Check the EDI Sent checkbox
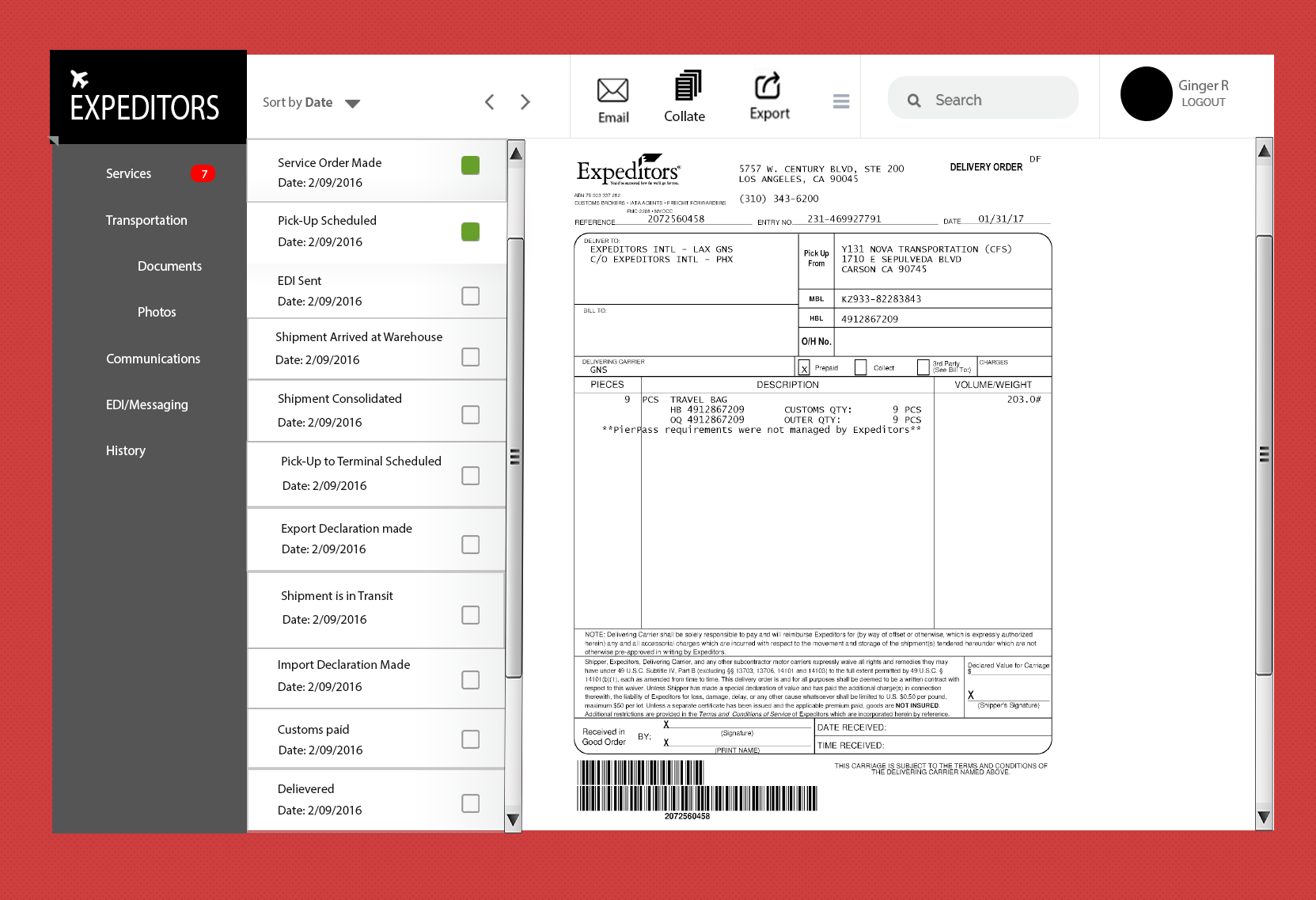 point(471,296)
